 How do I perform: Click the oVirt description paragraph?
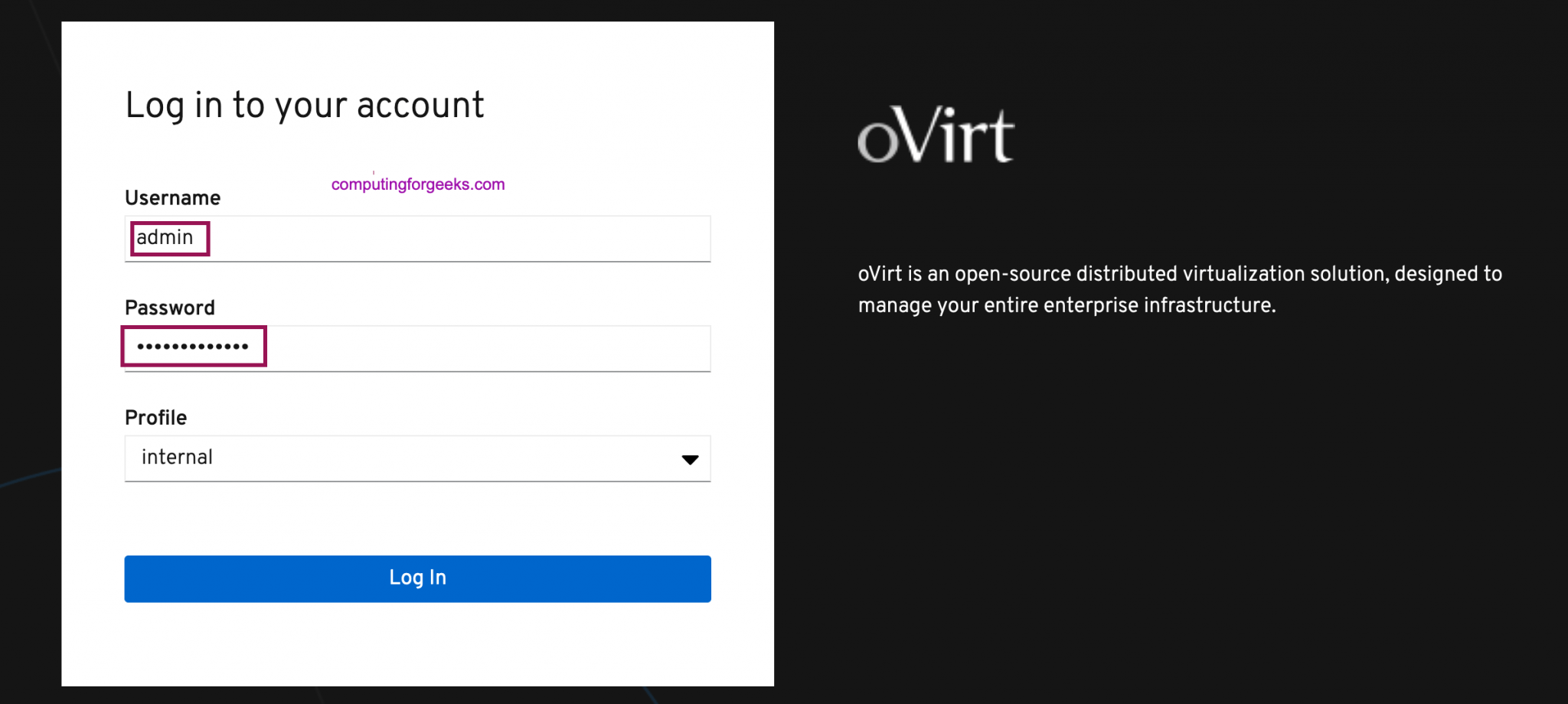(1179, 288)
